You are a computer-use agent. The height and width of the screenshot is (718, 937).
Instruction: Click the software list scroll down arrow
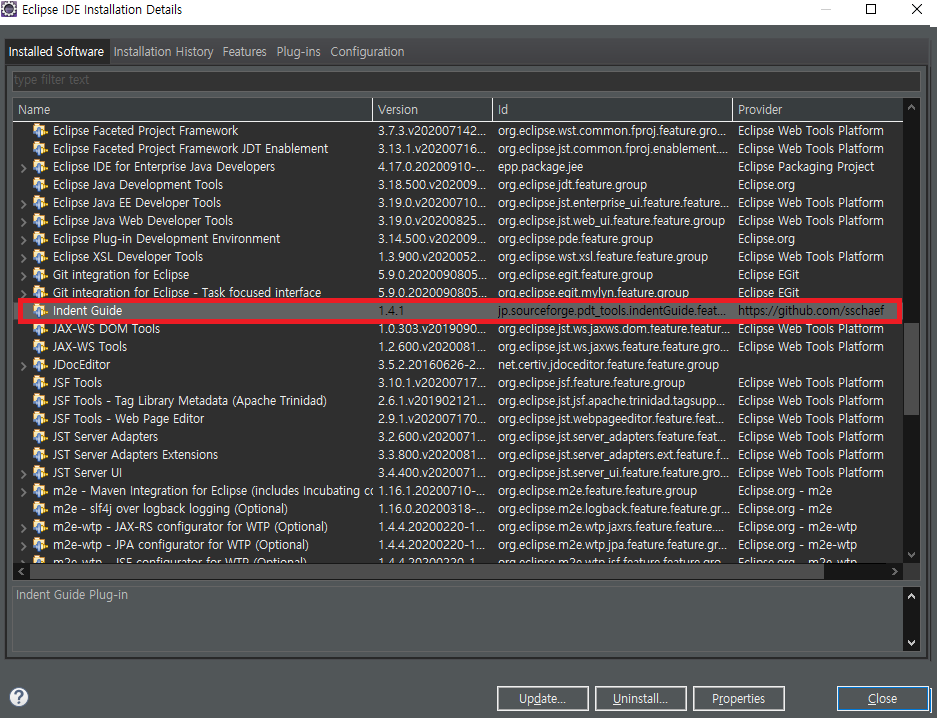point(911,554)
